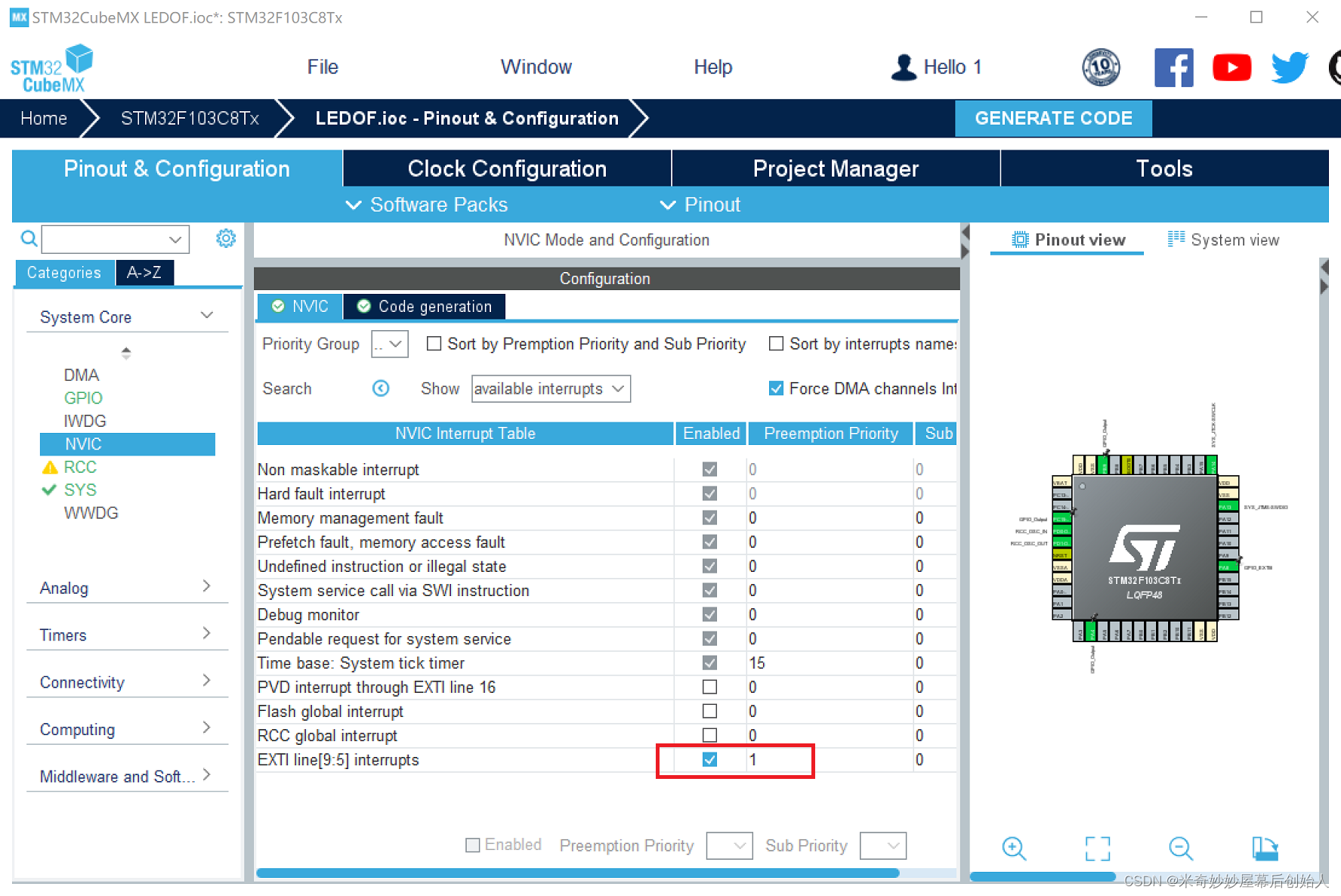Select DMA in System Core list
The height and width of the screenshot is (896, 1341).
(x=82, y=375)
